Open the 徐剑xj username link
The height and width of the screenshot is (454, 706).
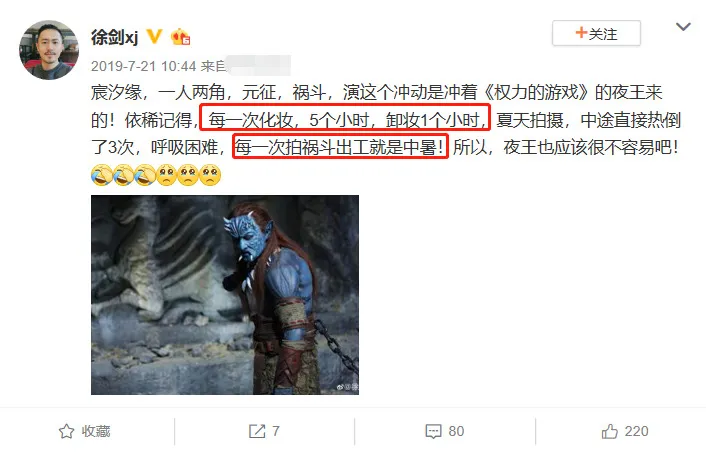tap(114, 37)
